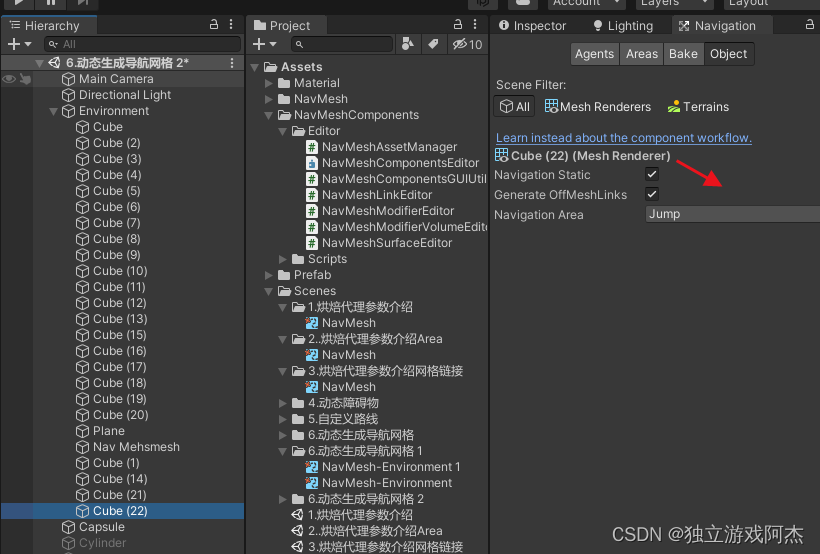
Task: Uncheck the Navigation Static checkbox
Action: point(652,174)
